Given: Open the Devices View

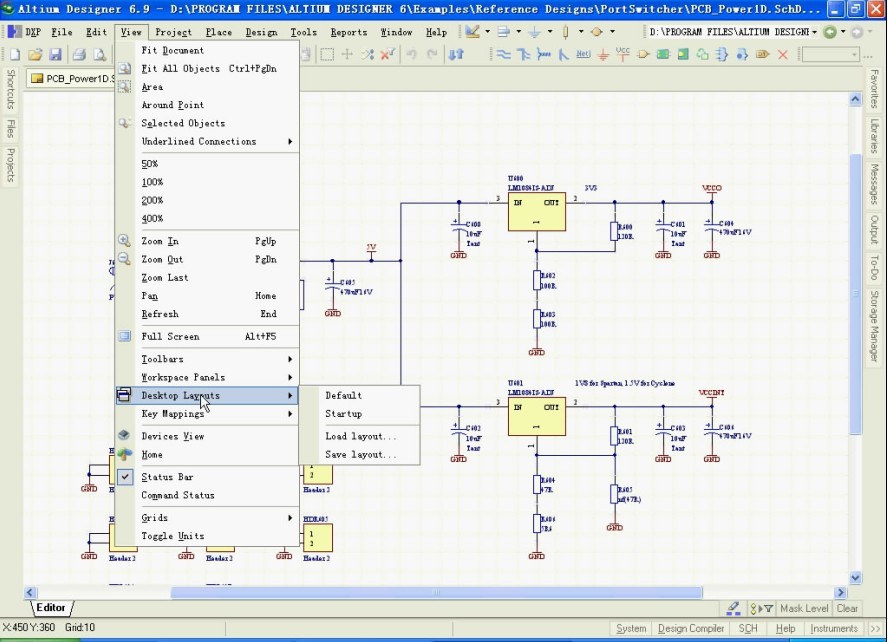Looking at the screenshot, I should (207, 436).
